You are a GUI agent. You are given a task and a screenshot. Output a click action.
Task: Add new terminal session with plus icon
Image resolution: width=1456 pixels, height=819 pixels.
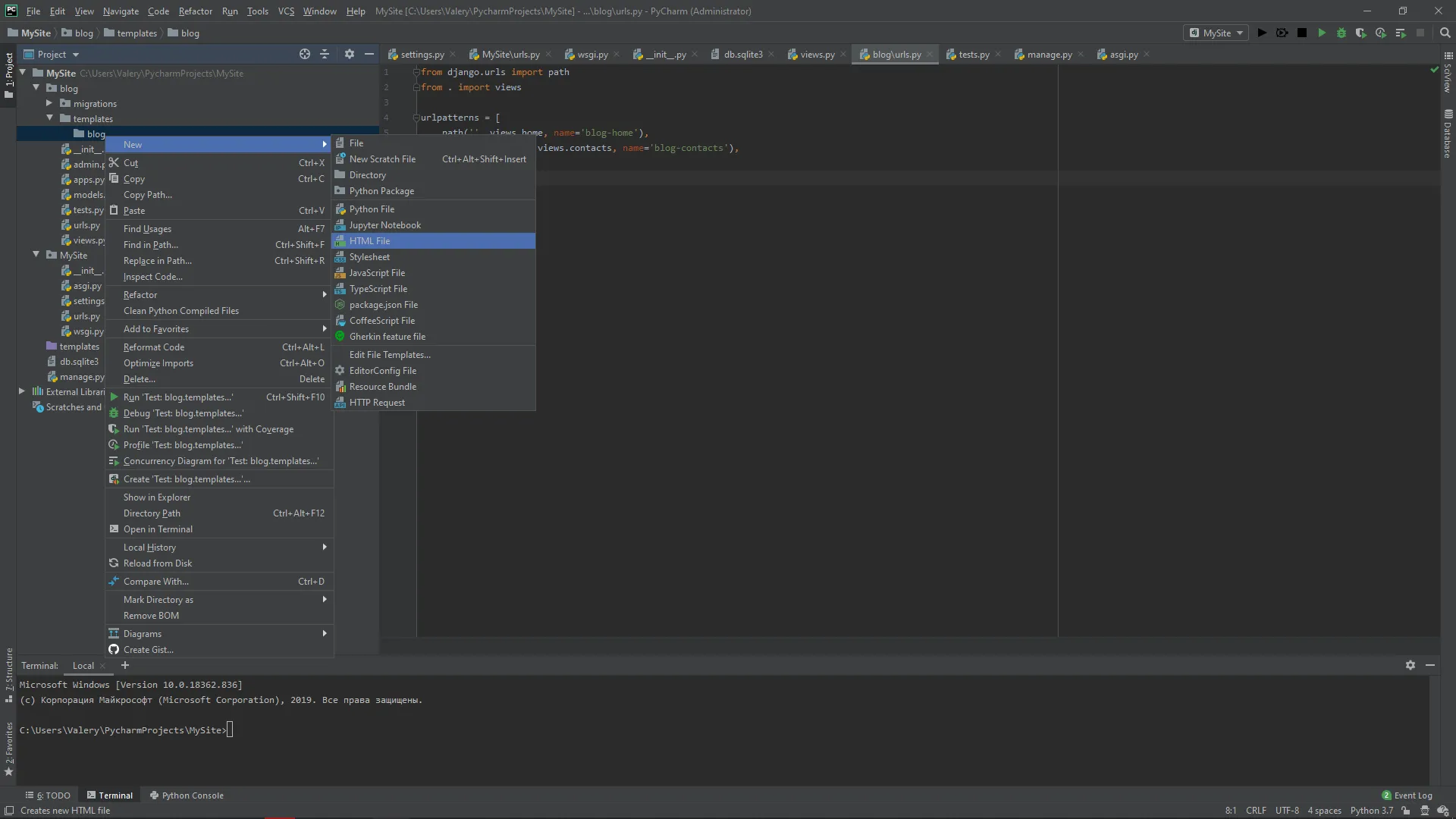tap(125, 665)
